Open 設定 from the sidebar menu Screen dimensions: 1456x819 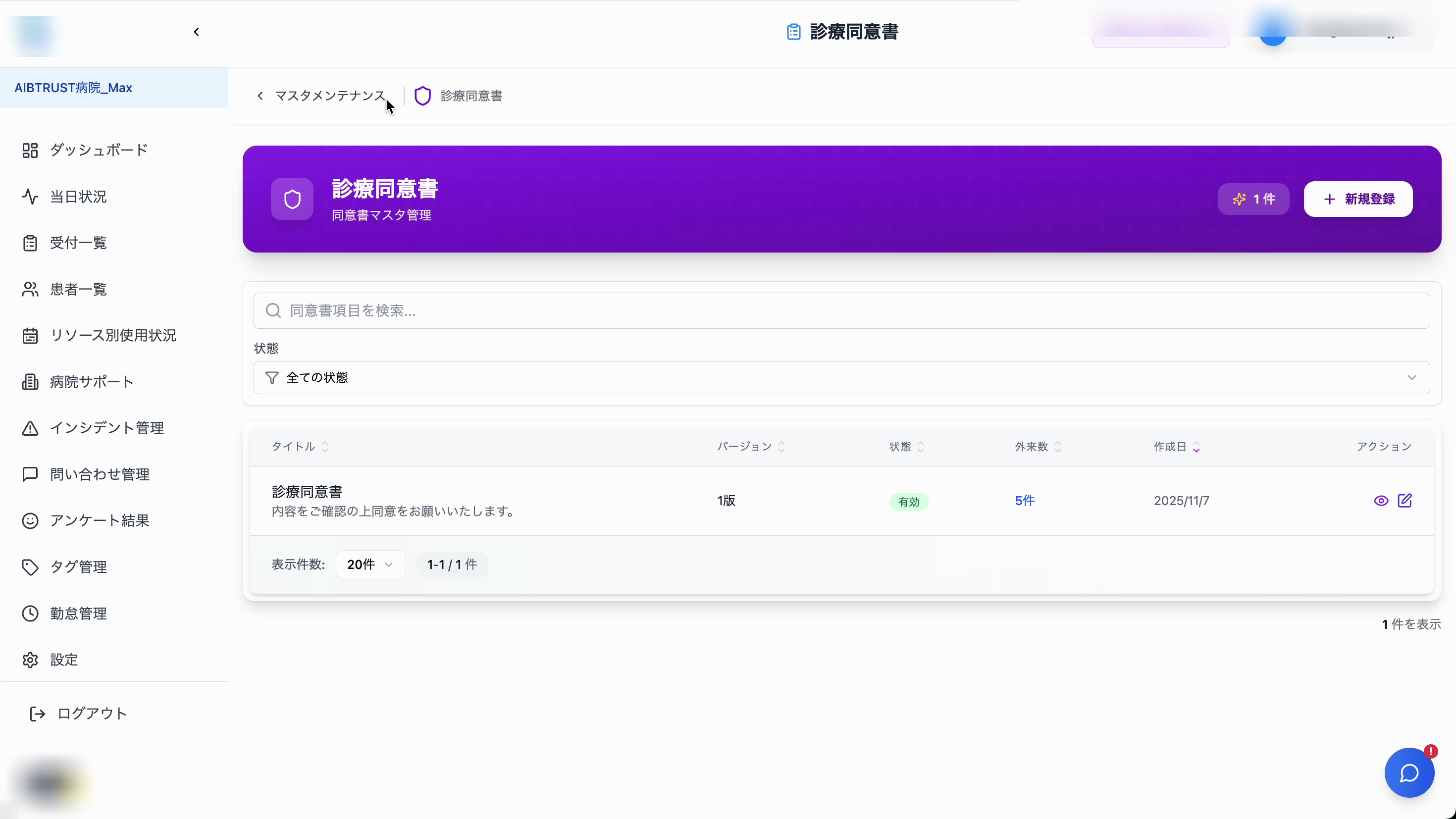coord(63,660)
